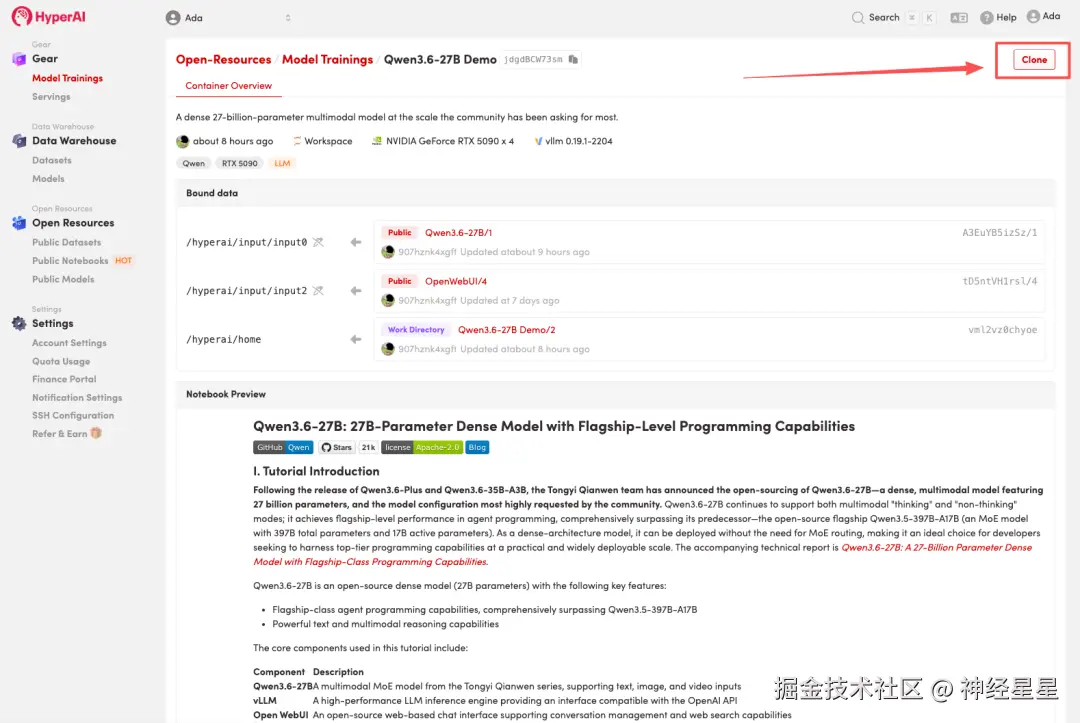The height and width of the screenshot is (723, 1080).
Task: Click the Qwen tag
Action: (194, 163)
